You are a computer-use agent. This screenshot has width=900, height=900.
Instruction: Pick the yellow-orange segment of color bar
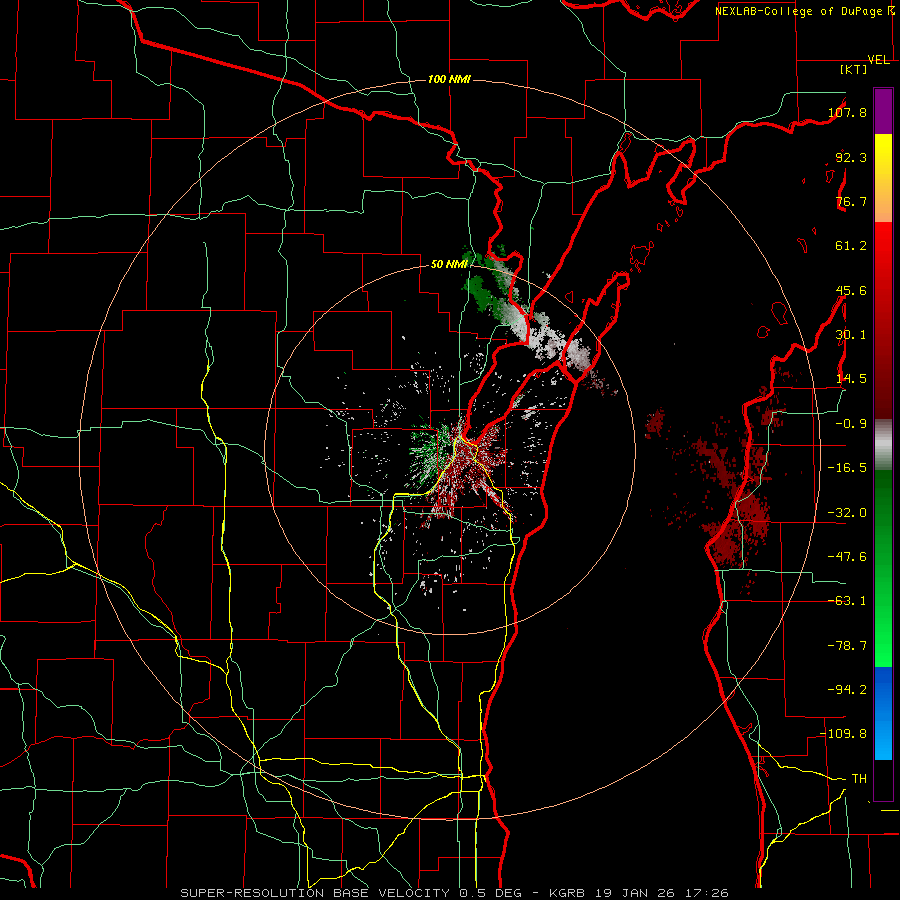pos(883,178)
